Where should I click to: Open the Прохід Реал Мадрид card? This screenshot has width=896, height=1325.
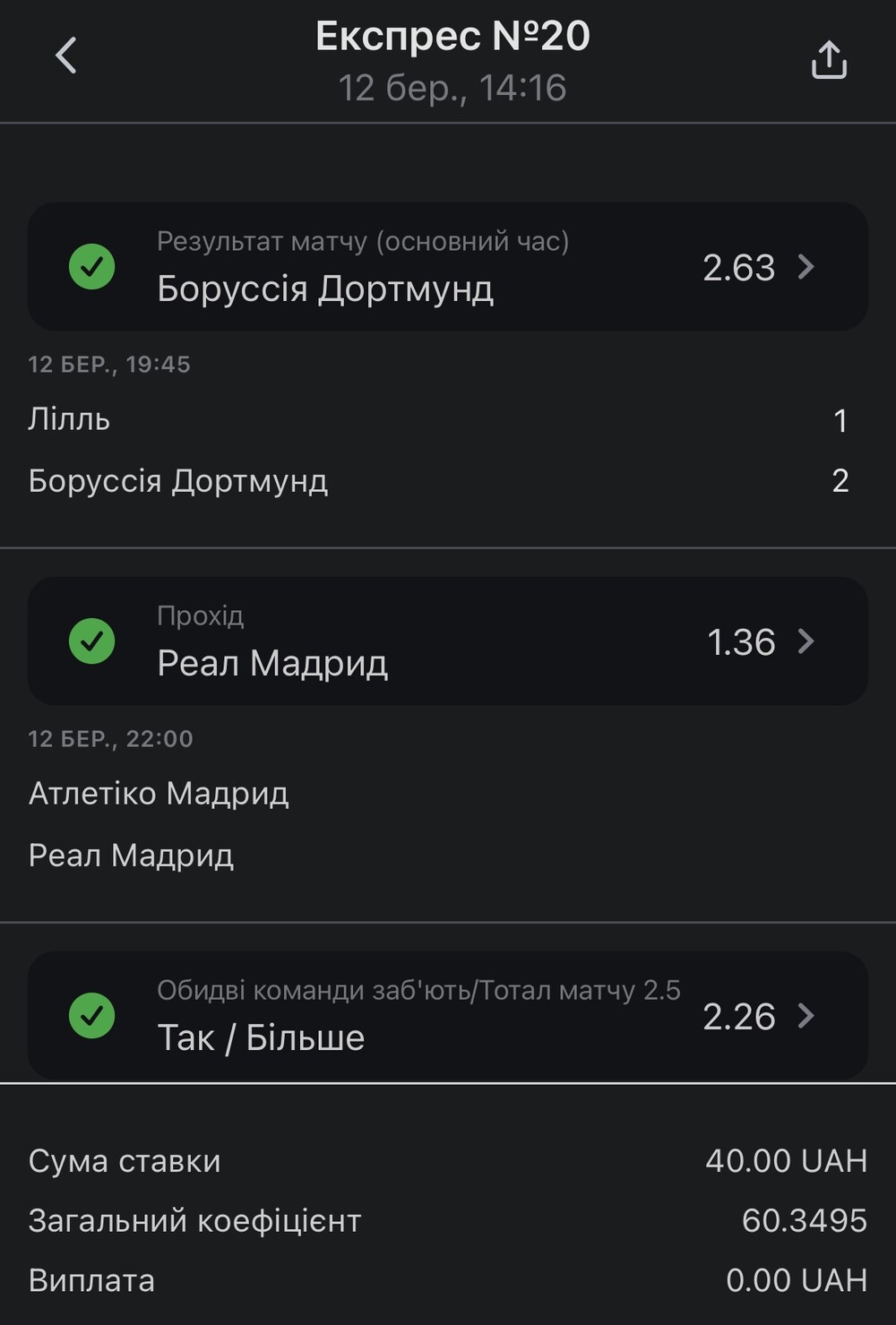pyautogui.click(x=448, y=641)
